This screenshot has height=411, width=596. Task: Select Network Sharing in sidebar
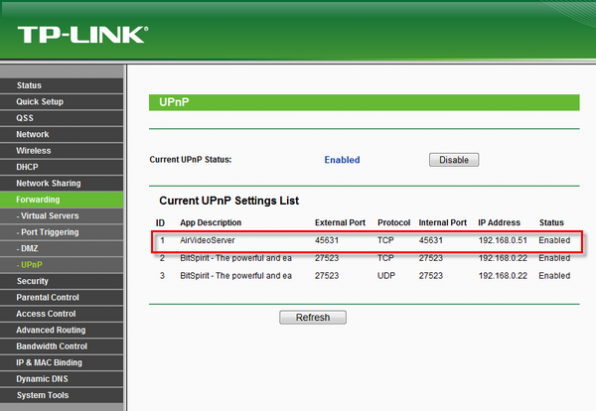[x=62, y=184]
